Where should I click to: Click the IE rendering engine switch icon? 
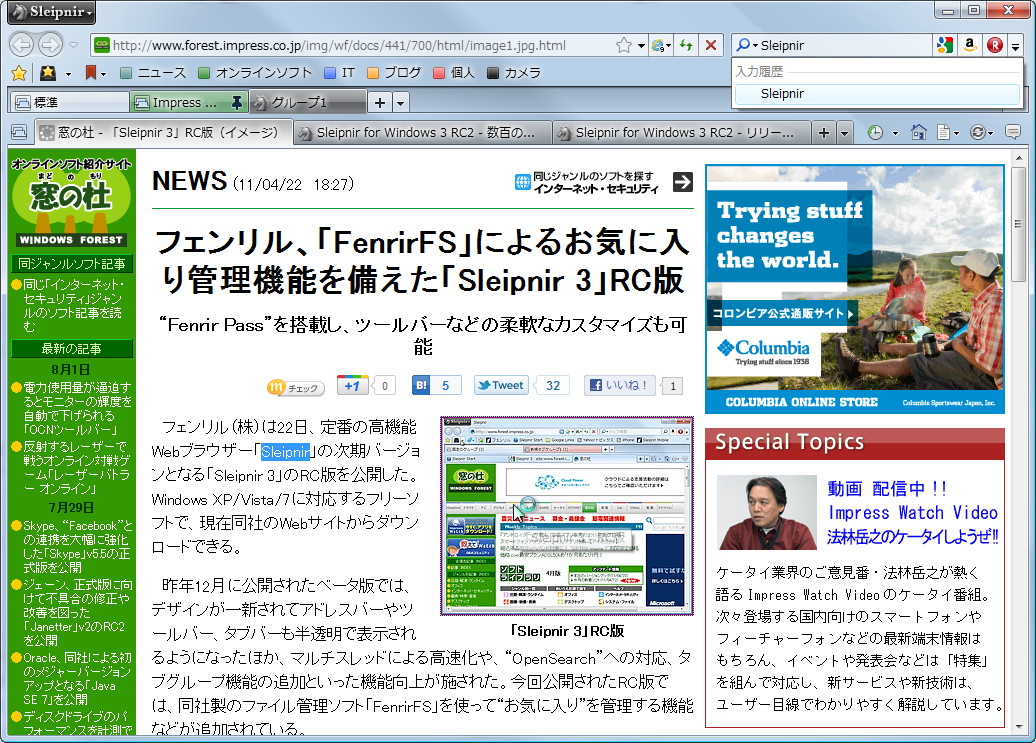point(660,45)
